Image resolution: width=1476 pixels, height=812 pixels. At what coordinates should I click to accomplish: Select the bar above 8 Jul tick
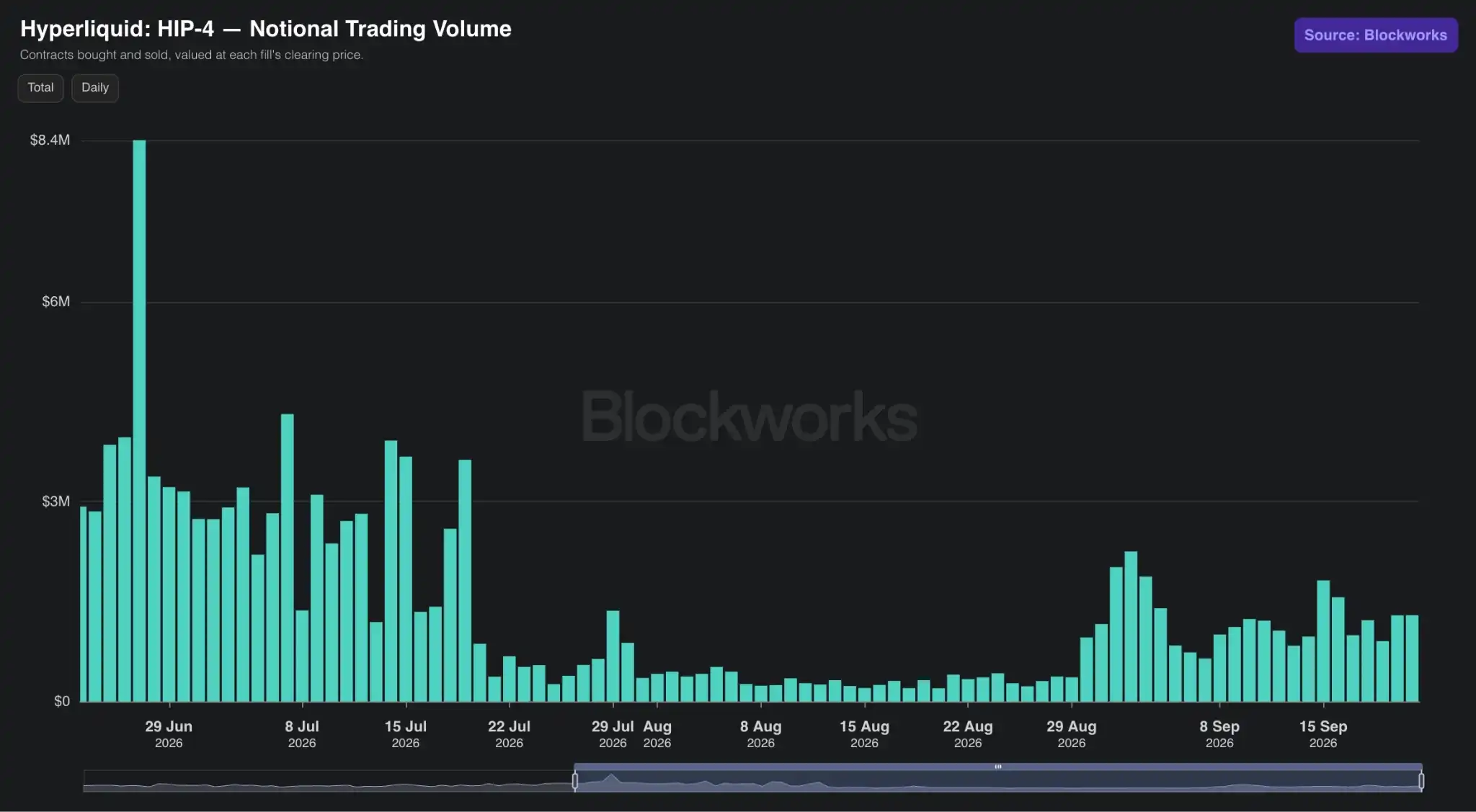[x=302, y=656]
